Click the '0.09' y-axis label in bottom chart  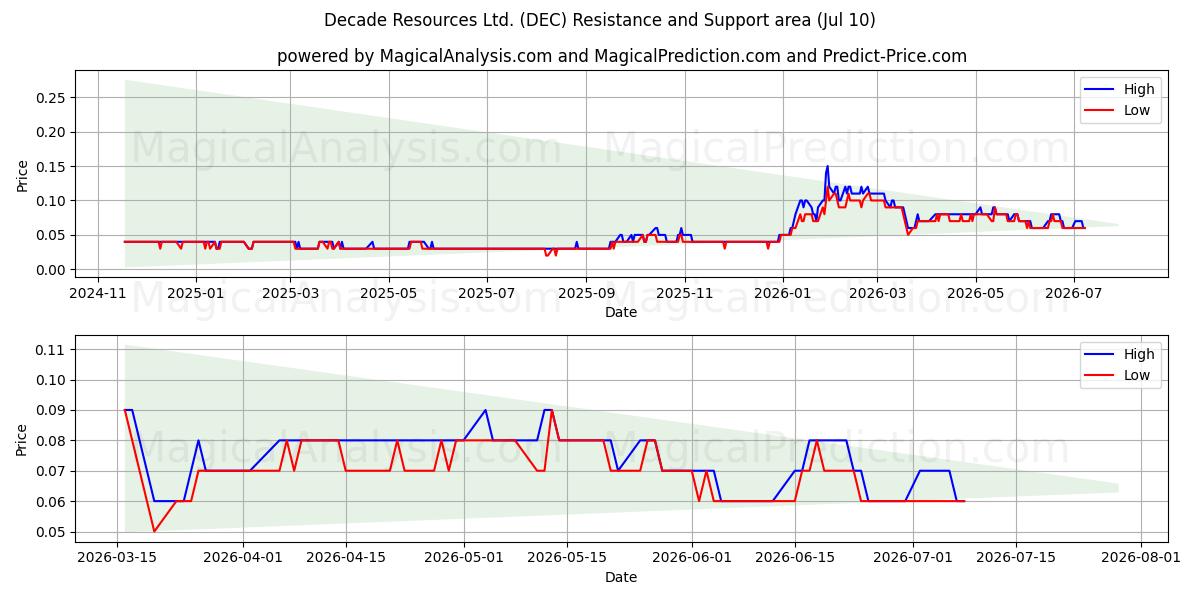coord(50,411)
